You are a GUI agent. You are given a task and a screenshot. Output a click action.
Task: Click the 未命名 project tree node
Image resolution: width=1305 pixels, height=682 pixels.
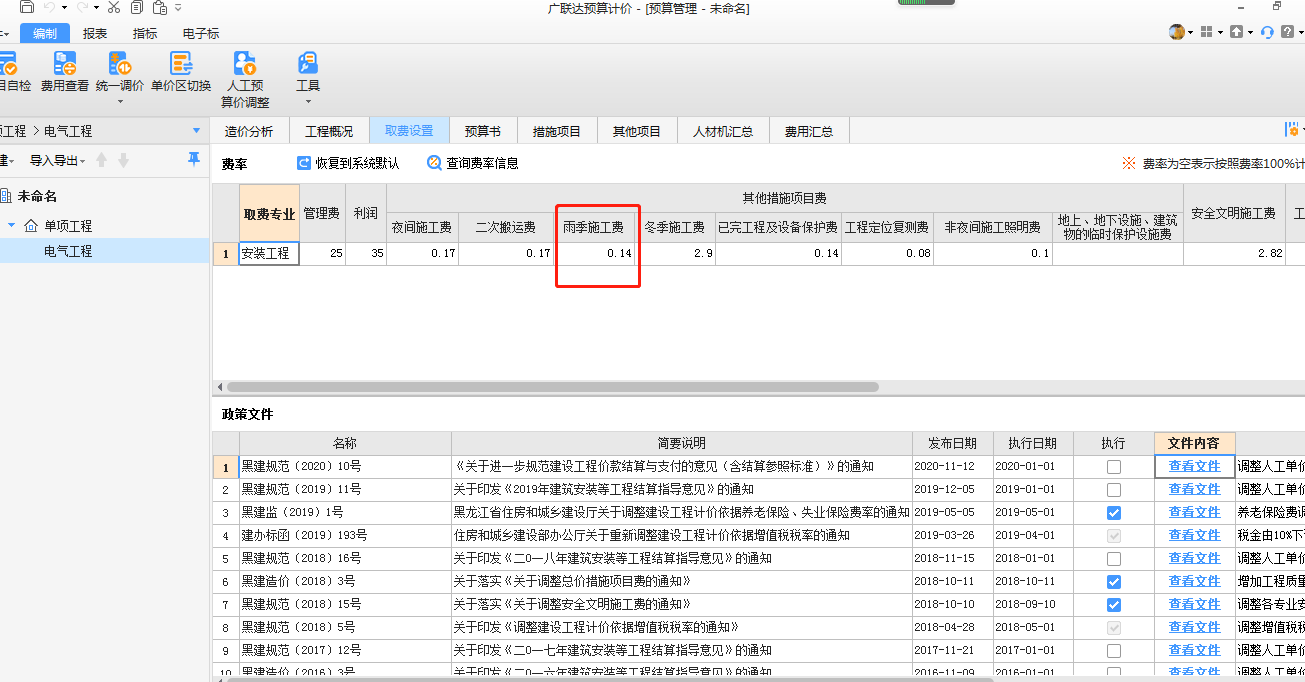pos(38,197)
